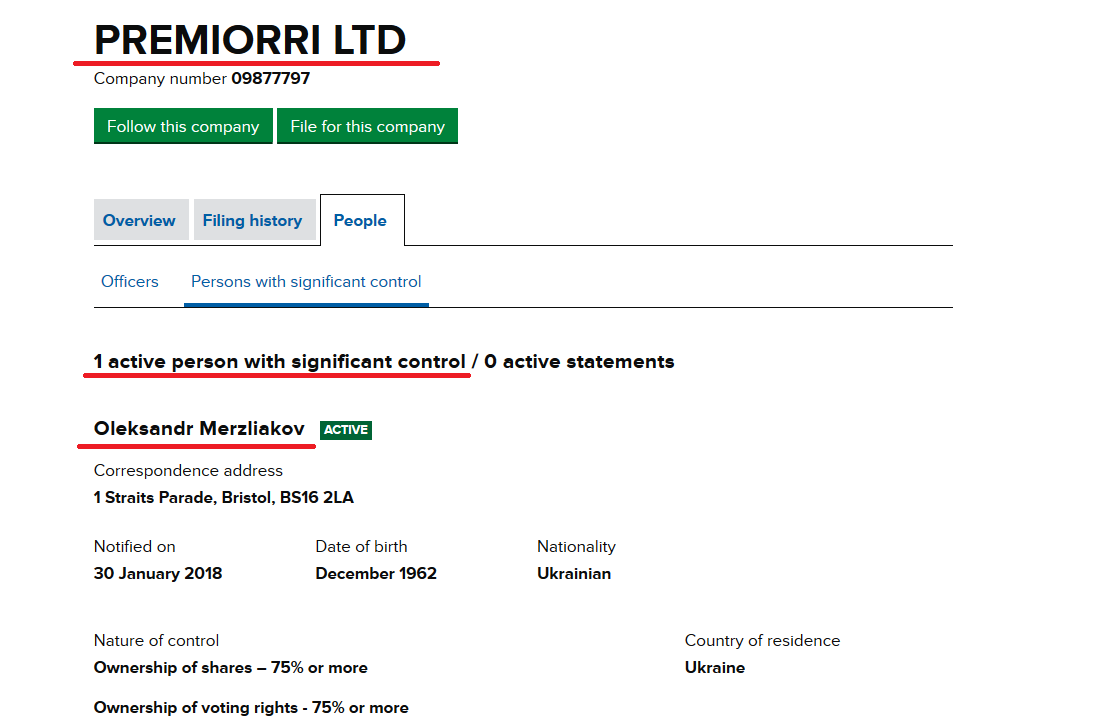
Task: Click the 0 active statements text
Action: [x=579, y=362]
